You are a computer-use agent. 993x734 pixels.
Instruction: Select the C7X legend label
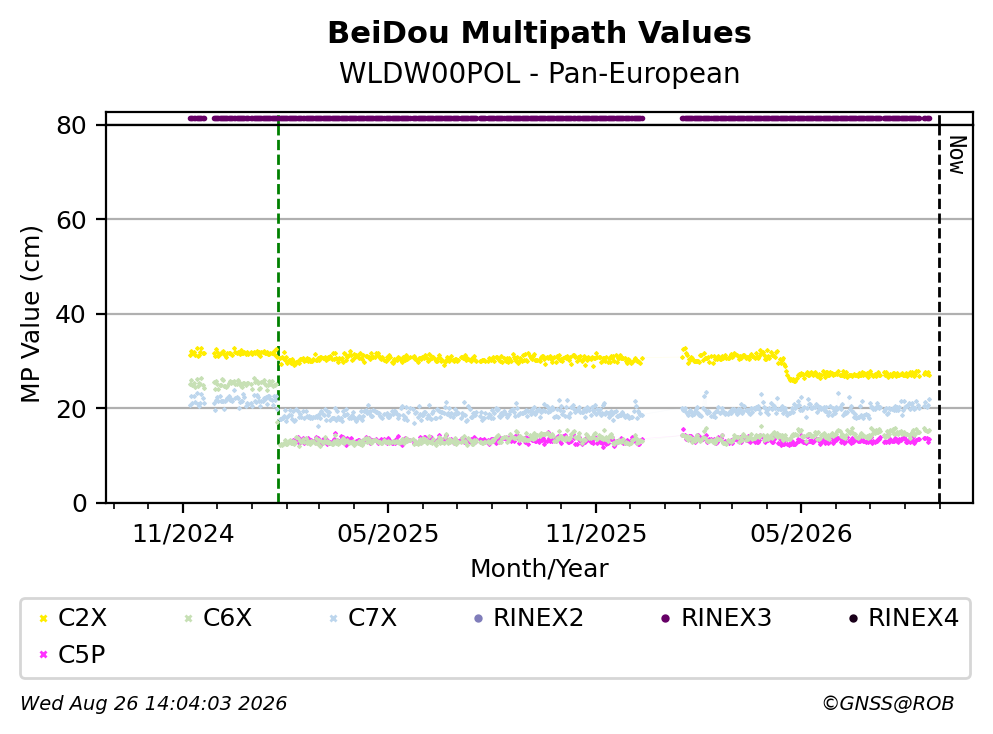click(x=372, y=617)
